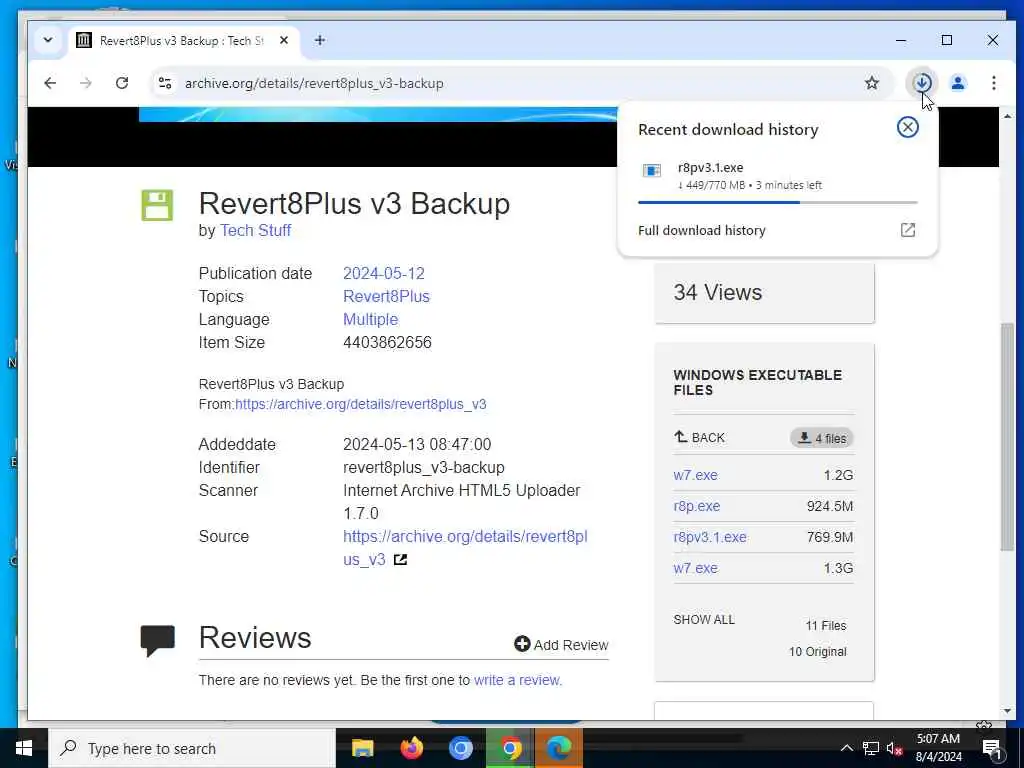Open the tab search dropdown arrow
This screenshot has width=1024, height=768.
pos(48,40)
